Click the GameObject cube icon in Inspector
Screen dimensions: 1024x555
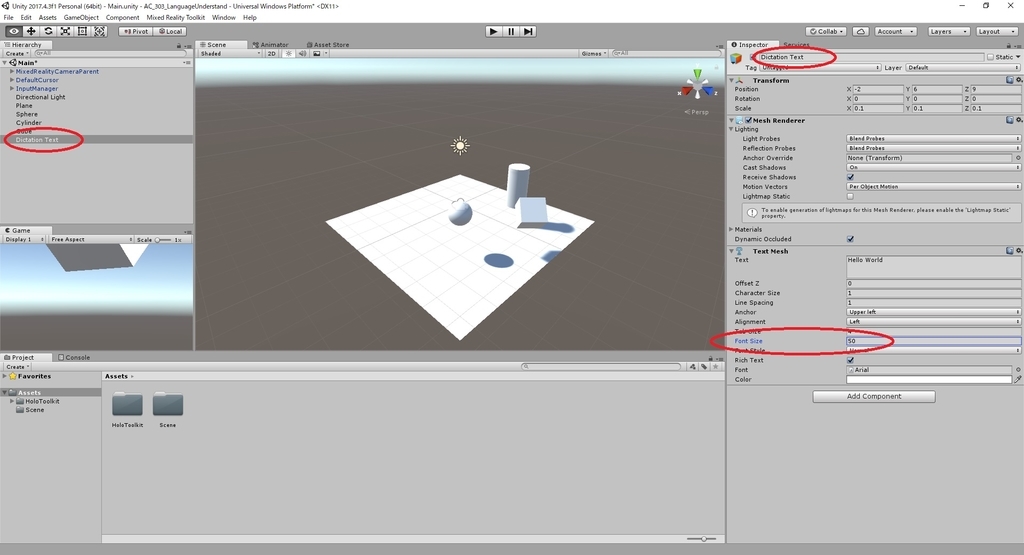pyautogui.click(x=736, y=58)
